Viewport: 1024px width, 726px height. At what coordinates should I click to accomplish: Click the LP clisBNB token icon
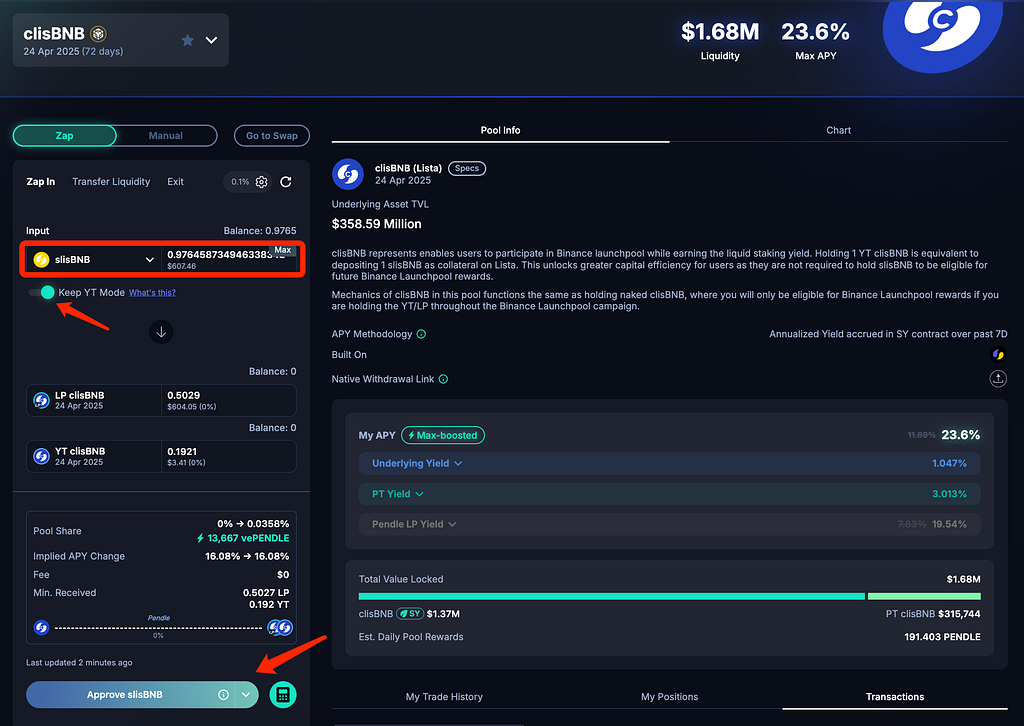[x=41, y=400]
